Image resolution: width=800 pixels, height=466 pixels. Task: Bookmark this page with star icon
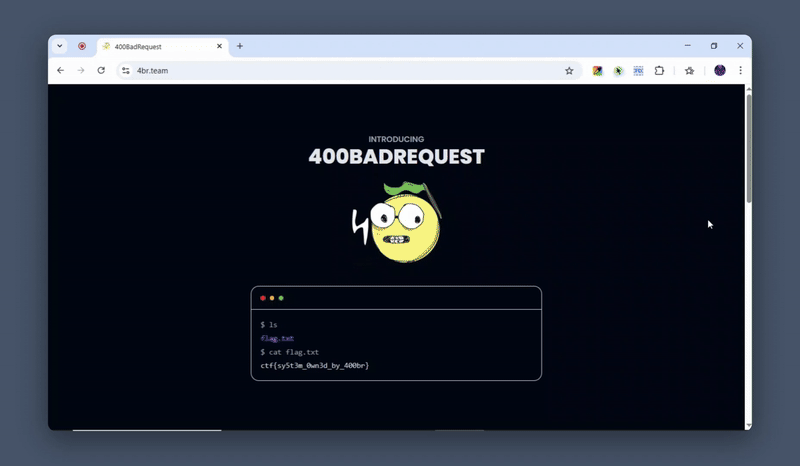(x=569, y=71)
